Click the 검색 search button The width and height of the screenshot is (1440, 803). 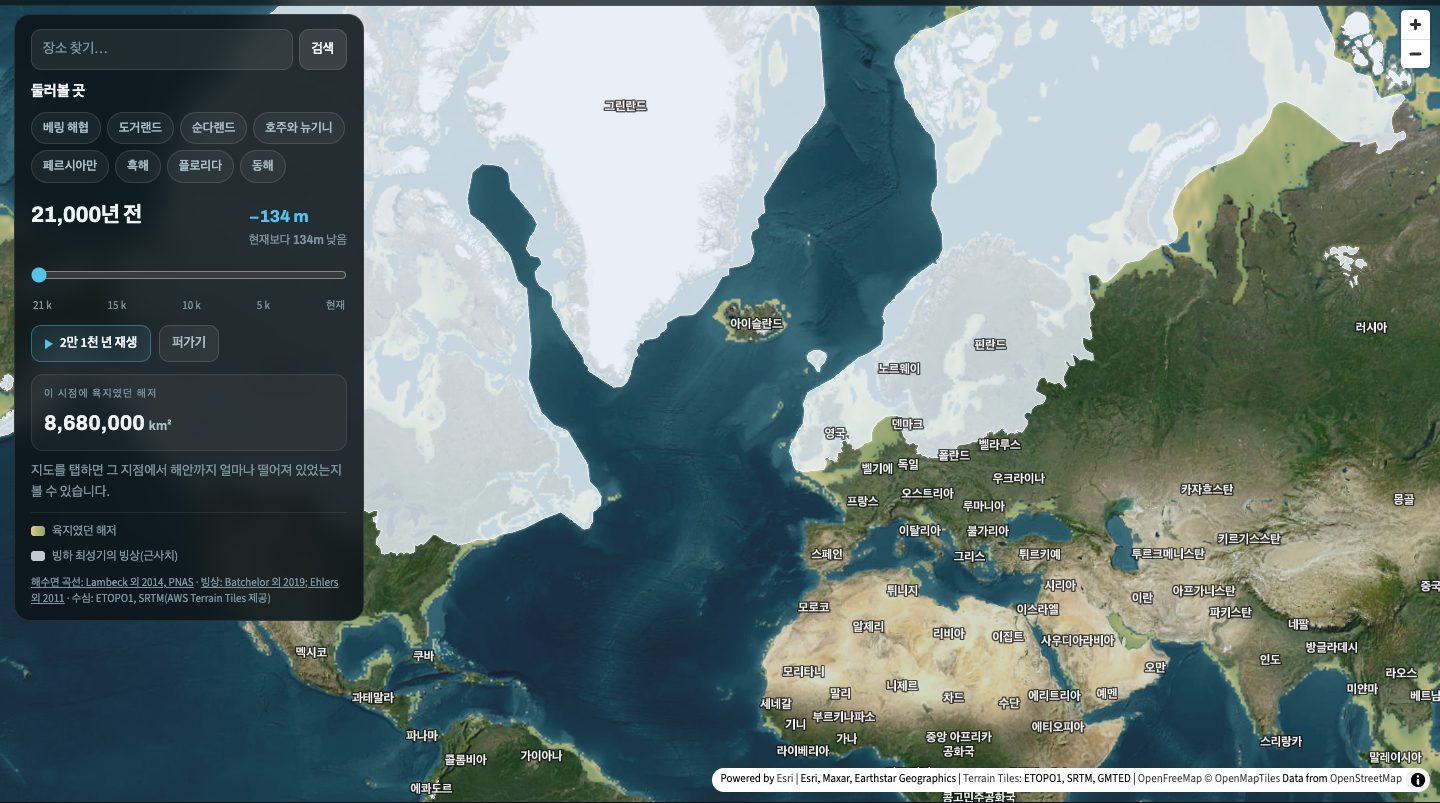tap(323, 49)
